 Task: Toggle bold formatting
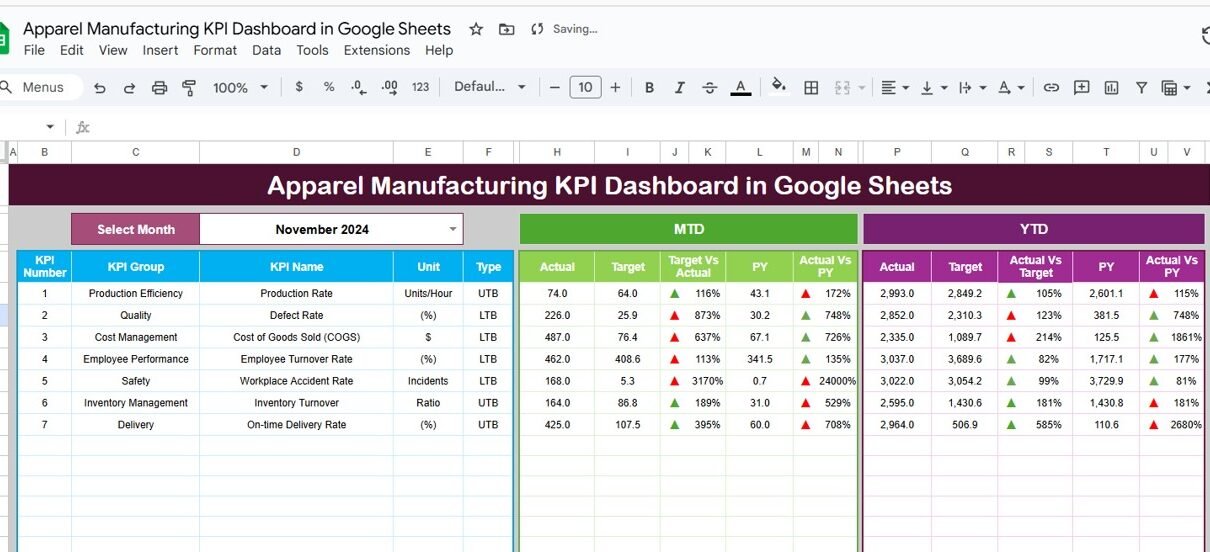click(649, 87)
